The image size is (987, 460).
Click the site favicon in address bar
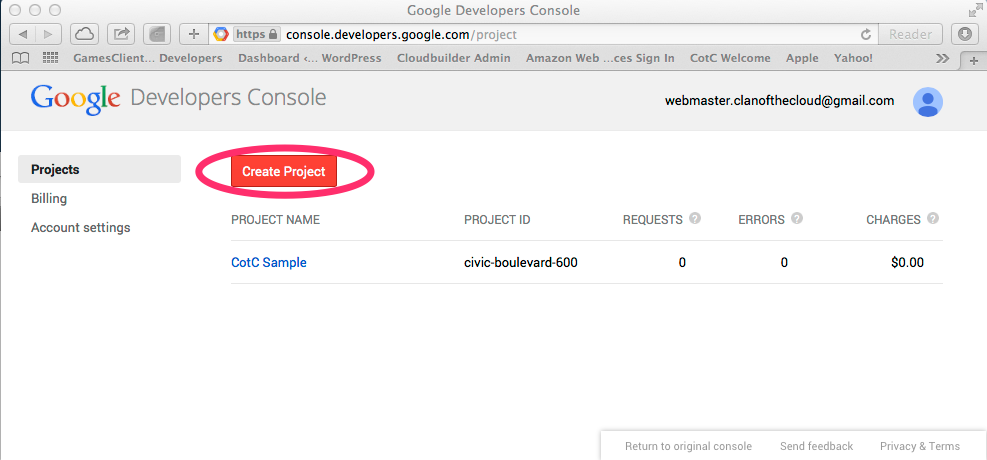[220, 35]
